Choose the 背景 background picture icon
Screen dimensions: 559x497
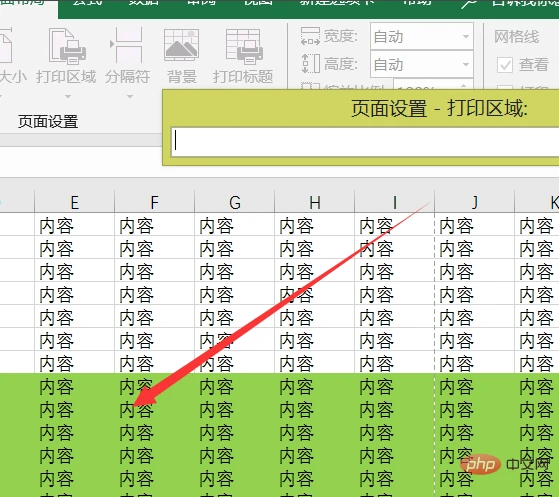181,45
